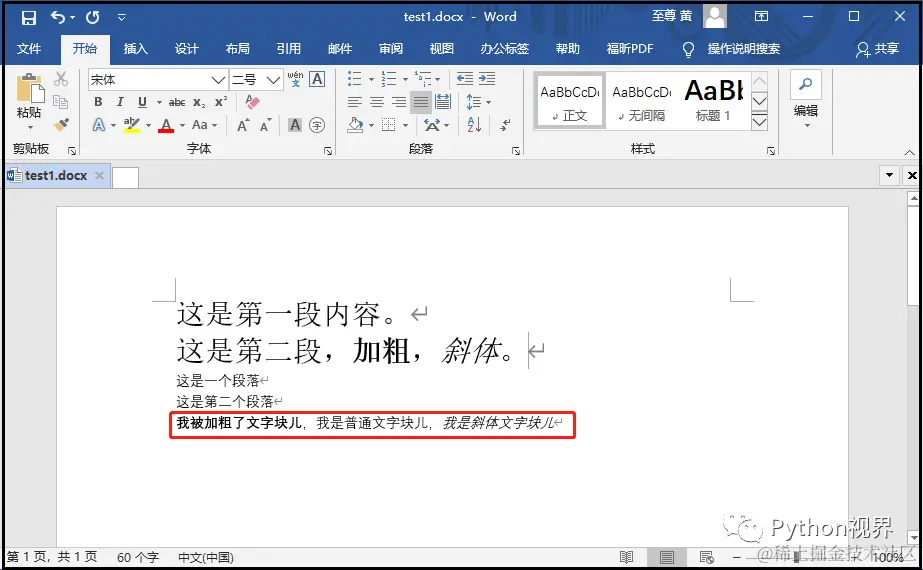Switch to the 插入 ribbon tab
The width and height of the screenshot is (923, 570).
point(135,48)
